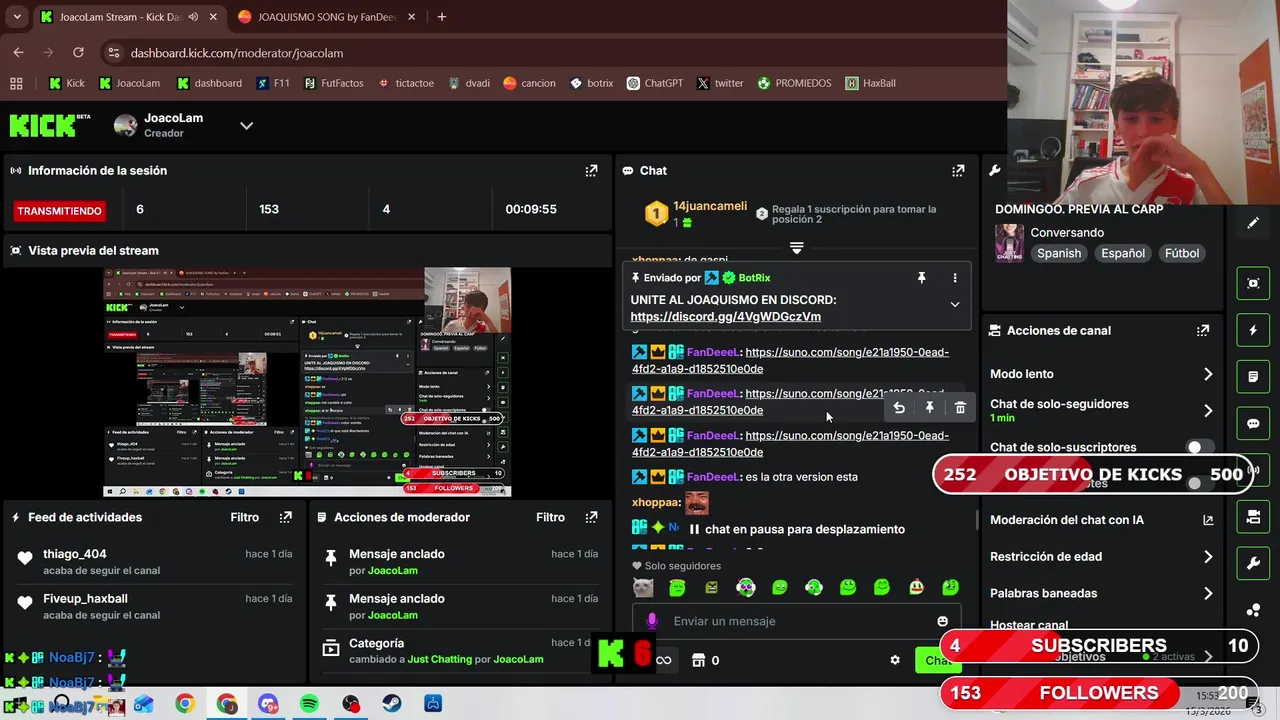Open Spotify from the taskbar
This screenshot has height=720, width=1280.
(x=309, y=704)
